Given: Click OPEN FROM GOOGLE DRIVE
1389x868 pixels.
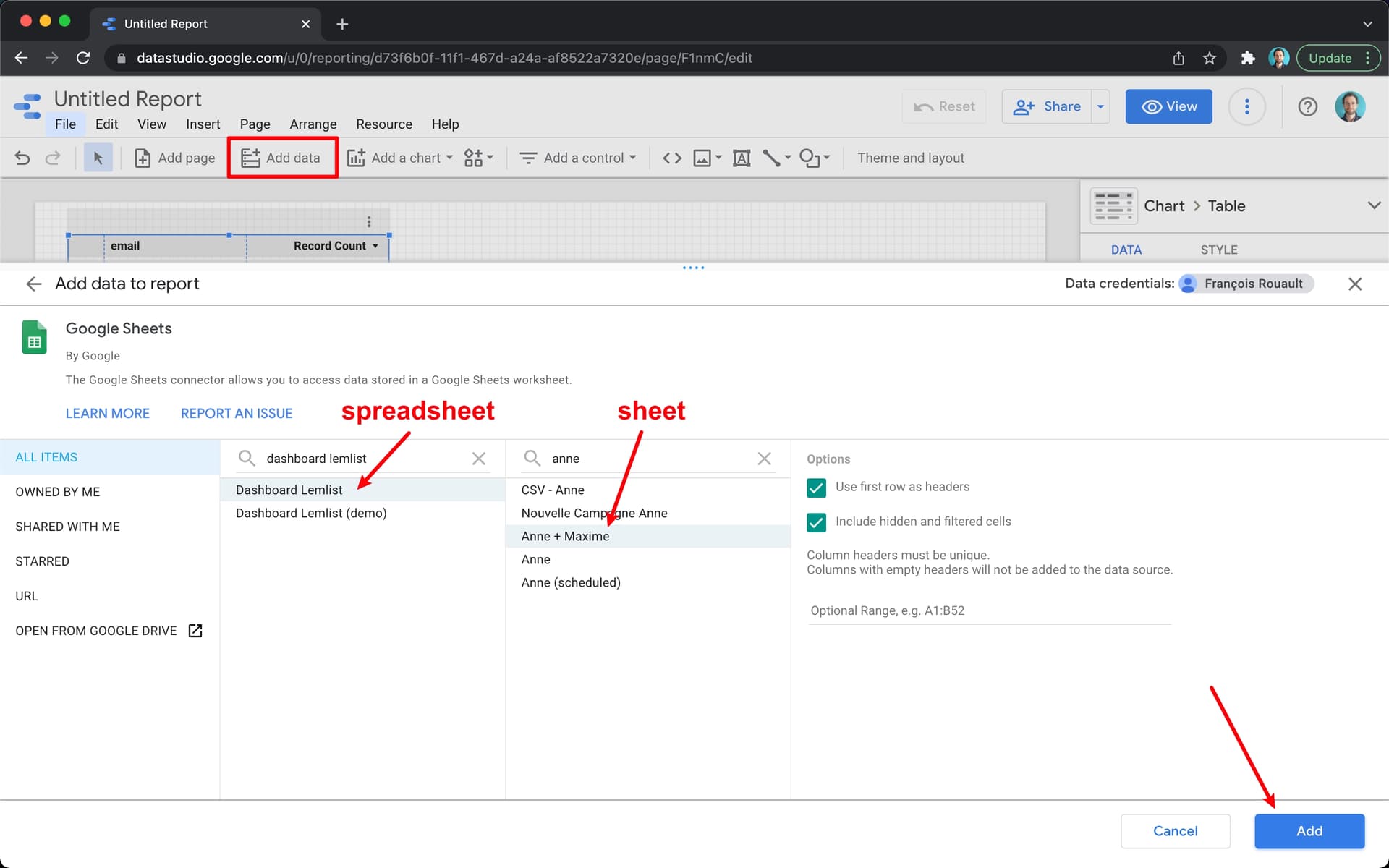Looking at the screenshot, I should pyautogui.click(x=110, y=631).
